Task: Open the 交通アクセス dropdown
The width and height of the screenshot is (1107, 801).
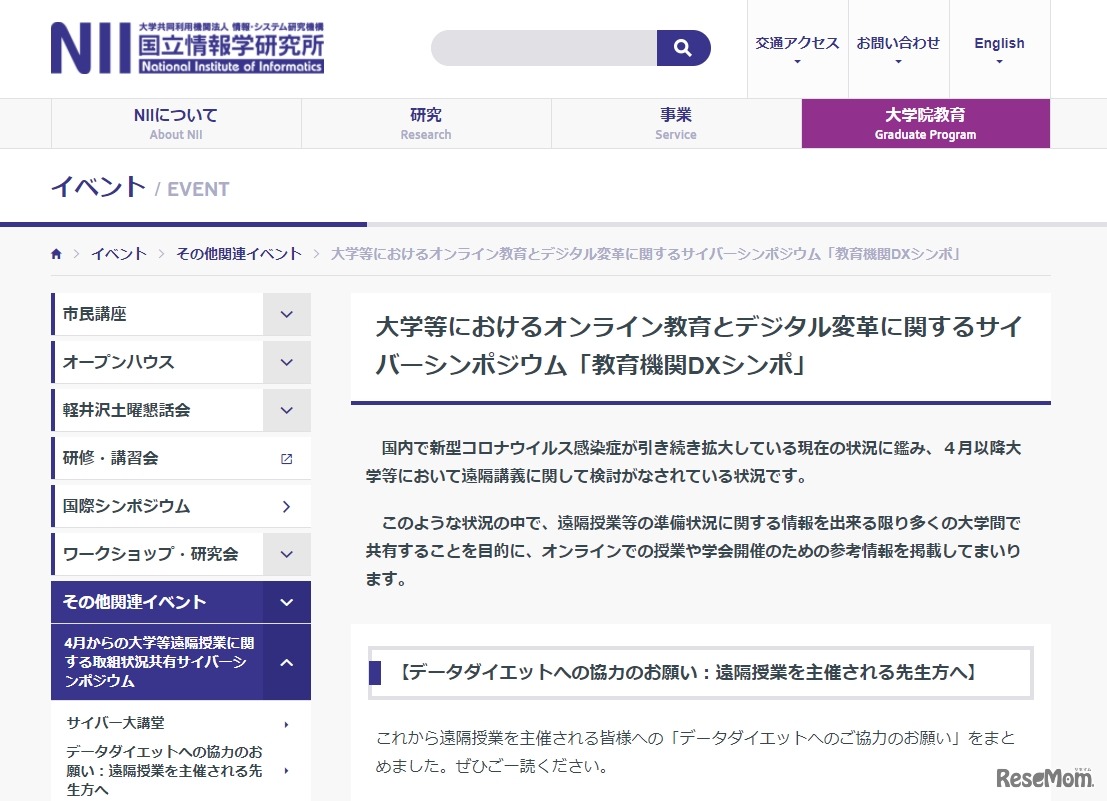Action: tap(797, 49)
